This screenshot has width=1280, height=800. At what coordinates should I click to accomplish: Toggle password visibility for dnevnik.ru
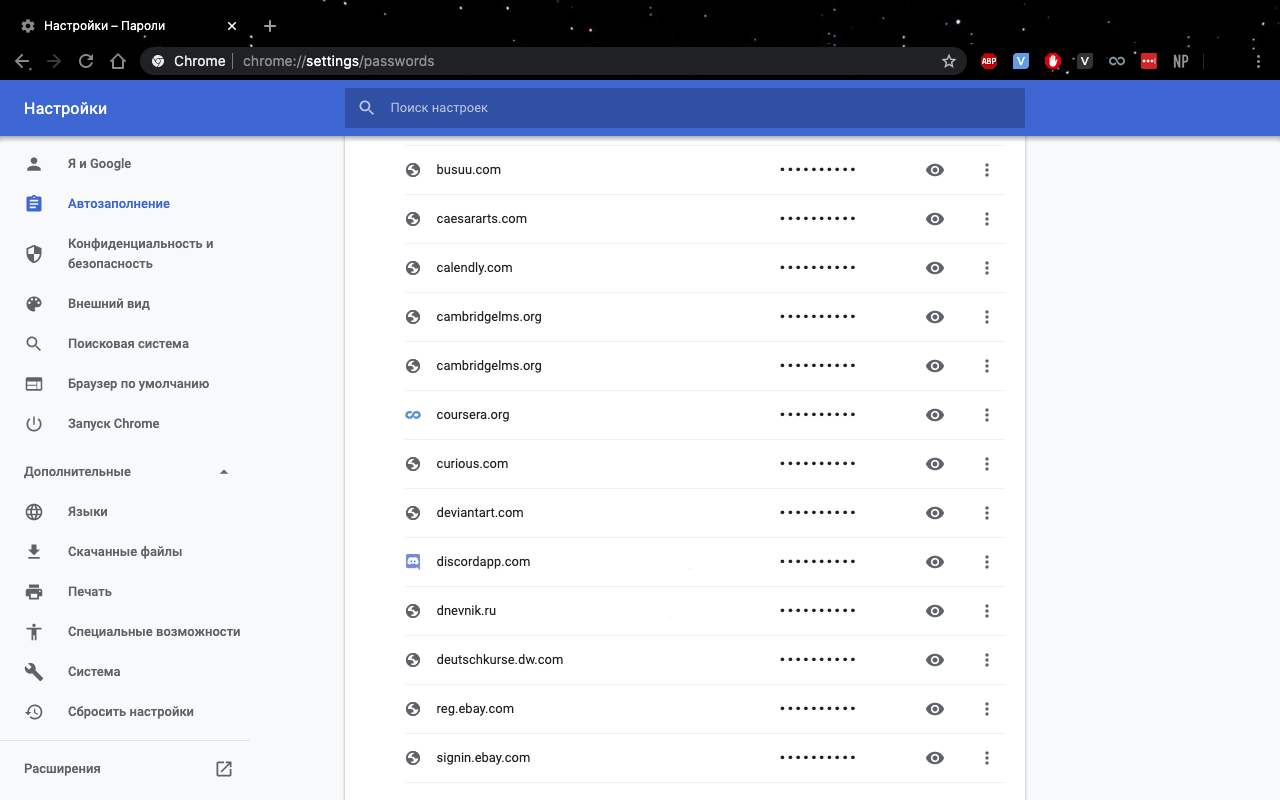click(935, 611)
